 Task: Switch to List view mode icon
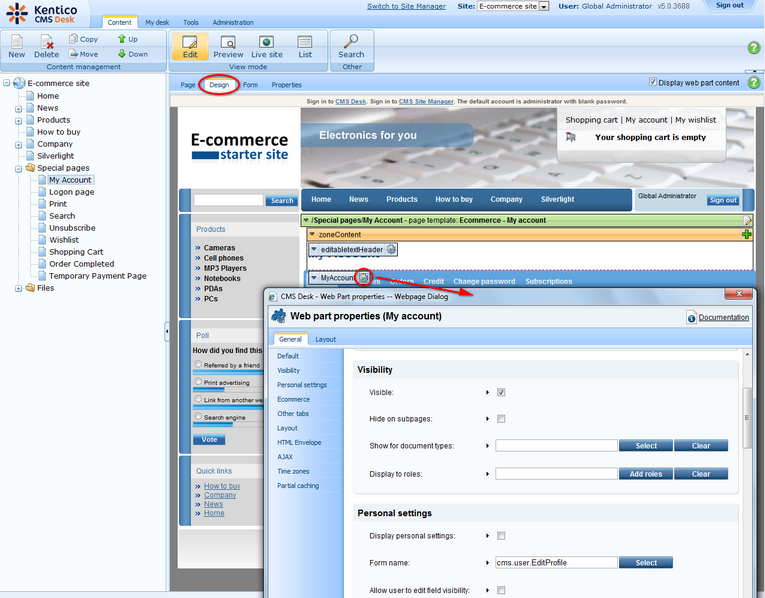305,42
